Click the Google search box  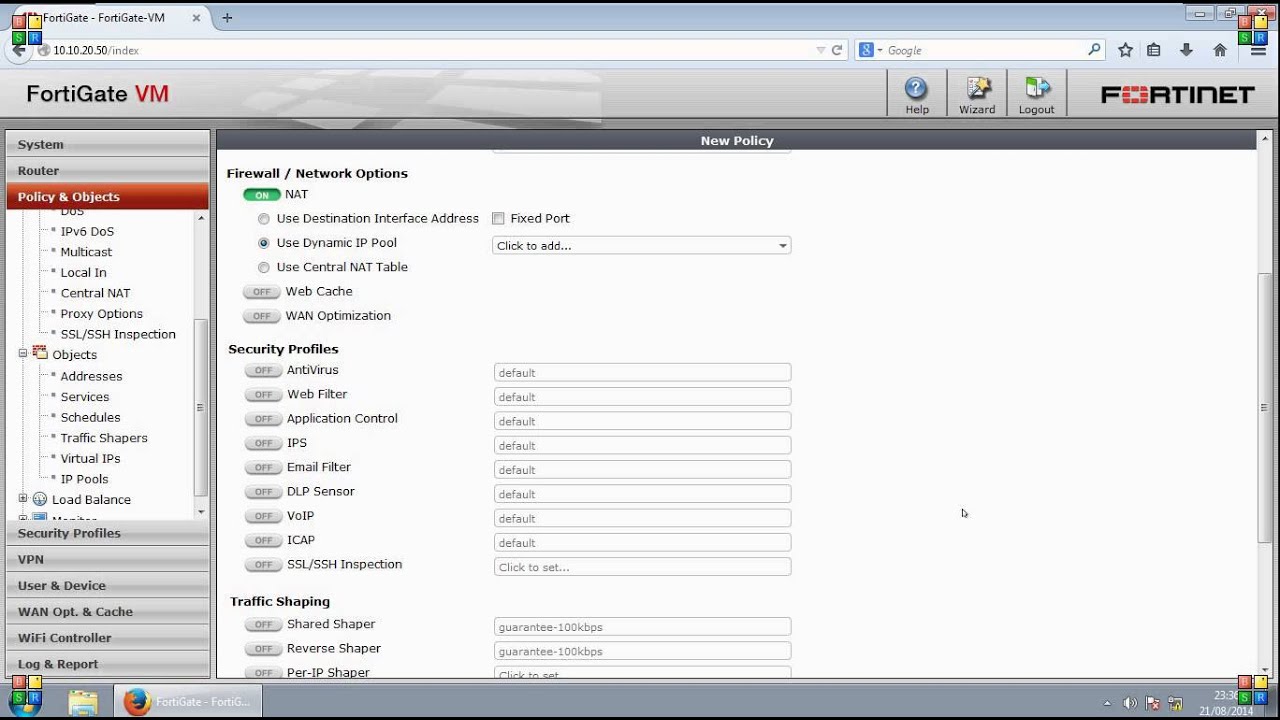[984, 50]
